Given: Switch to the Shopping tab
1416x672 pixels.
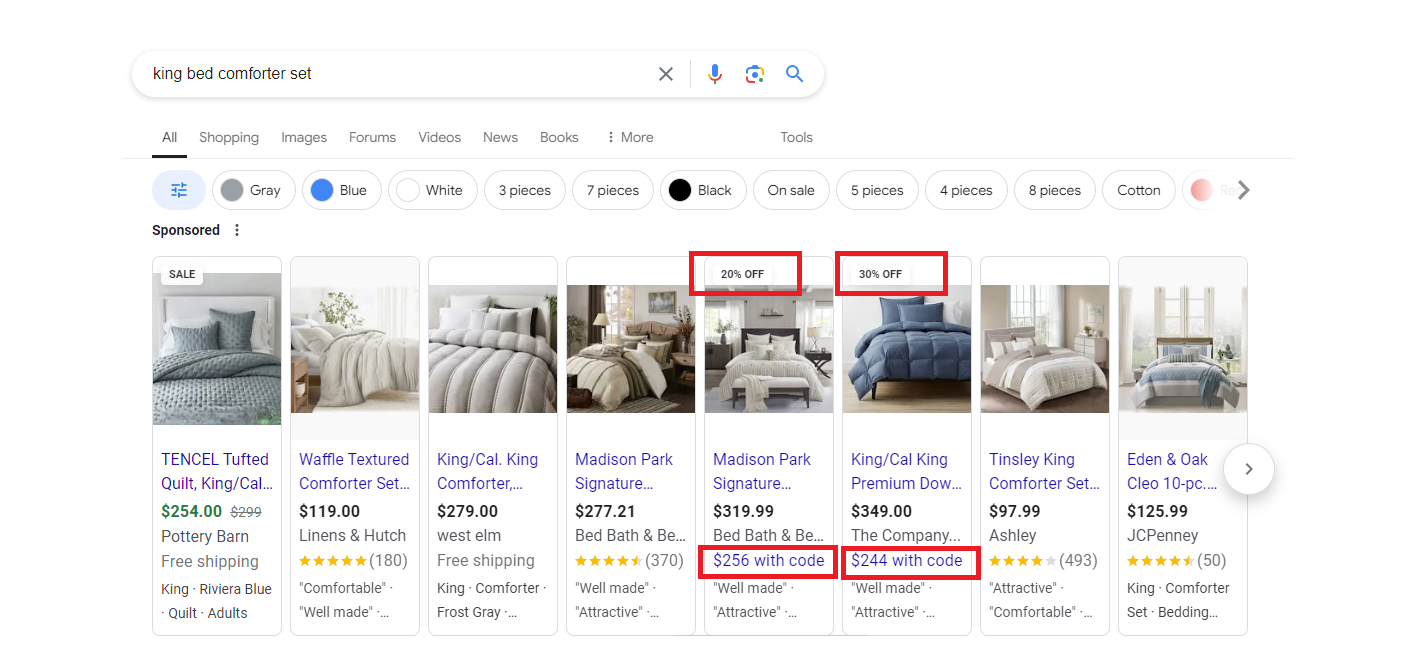Looking at the screenshot, I should [228, 137].
